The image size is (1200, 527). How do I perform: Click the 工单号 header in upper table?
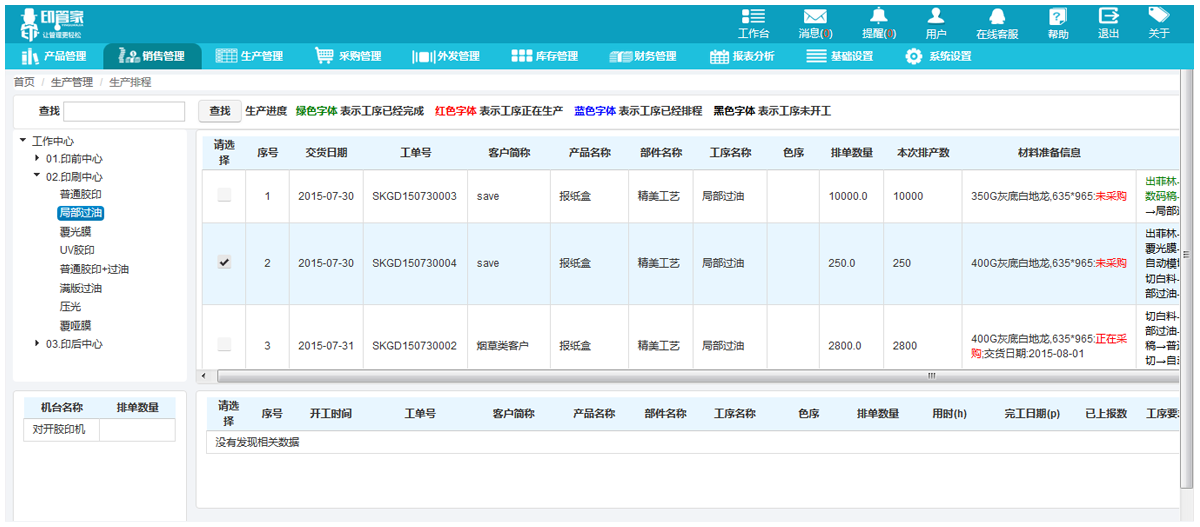(x=416, y=153)
